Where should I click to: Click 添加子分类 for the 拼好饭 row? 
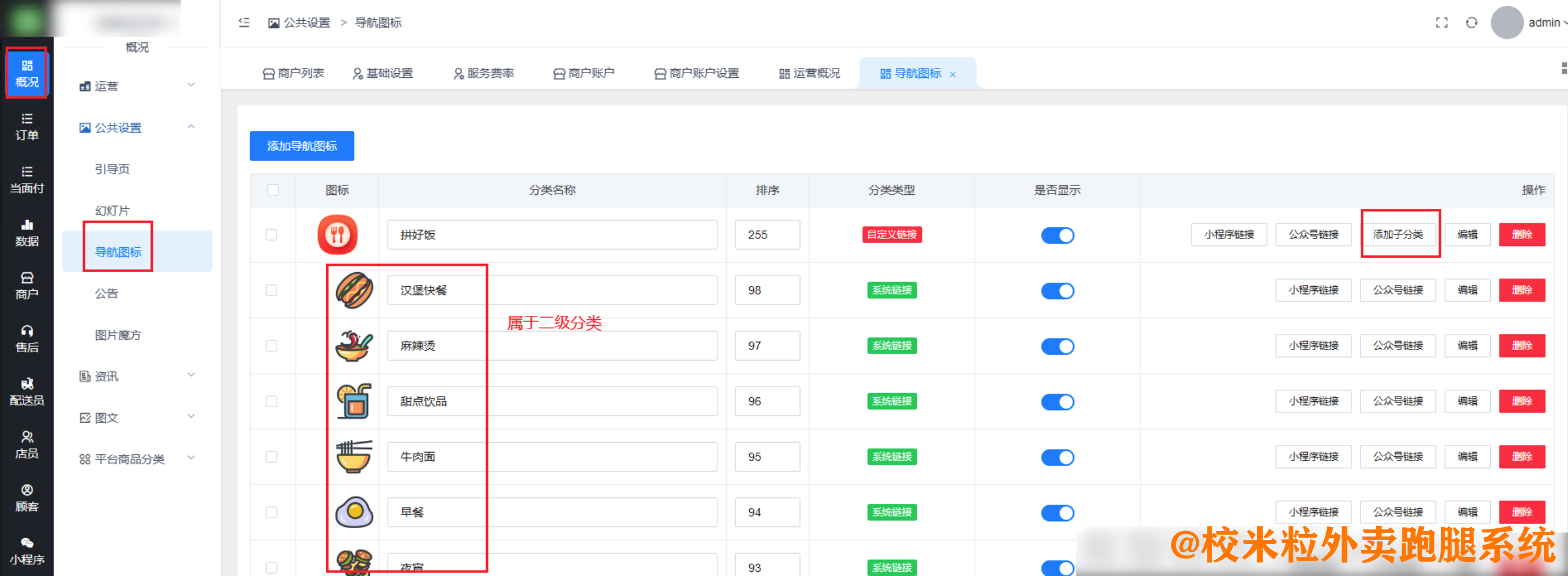click(x=1400, y=234)
